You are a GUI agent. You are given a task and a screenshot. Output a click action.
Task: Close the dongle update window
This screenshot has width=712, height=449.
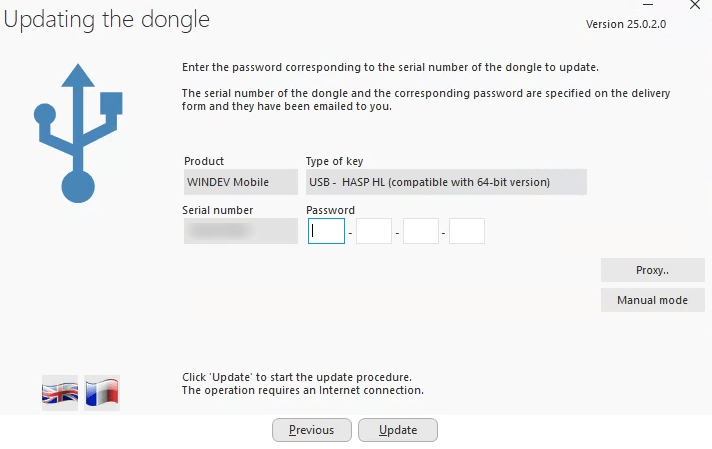coord(695,5)
